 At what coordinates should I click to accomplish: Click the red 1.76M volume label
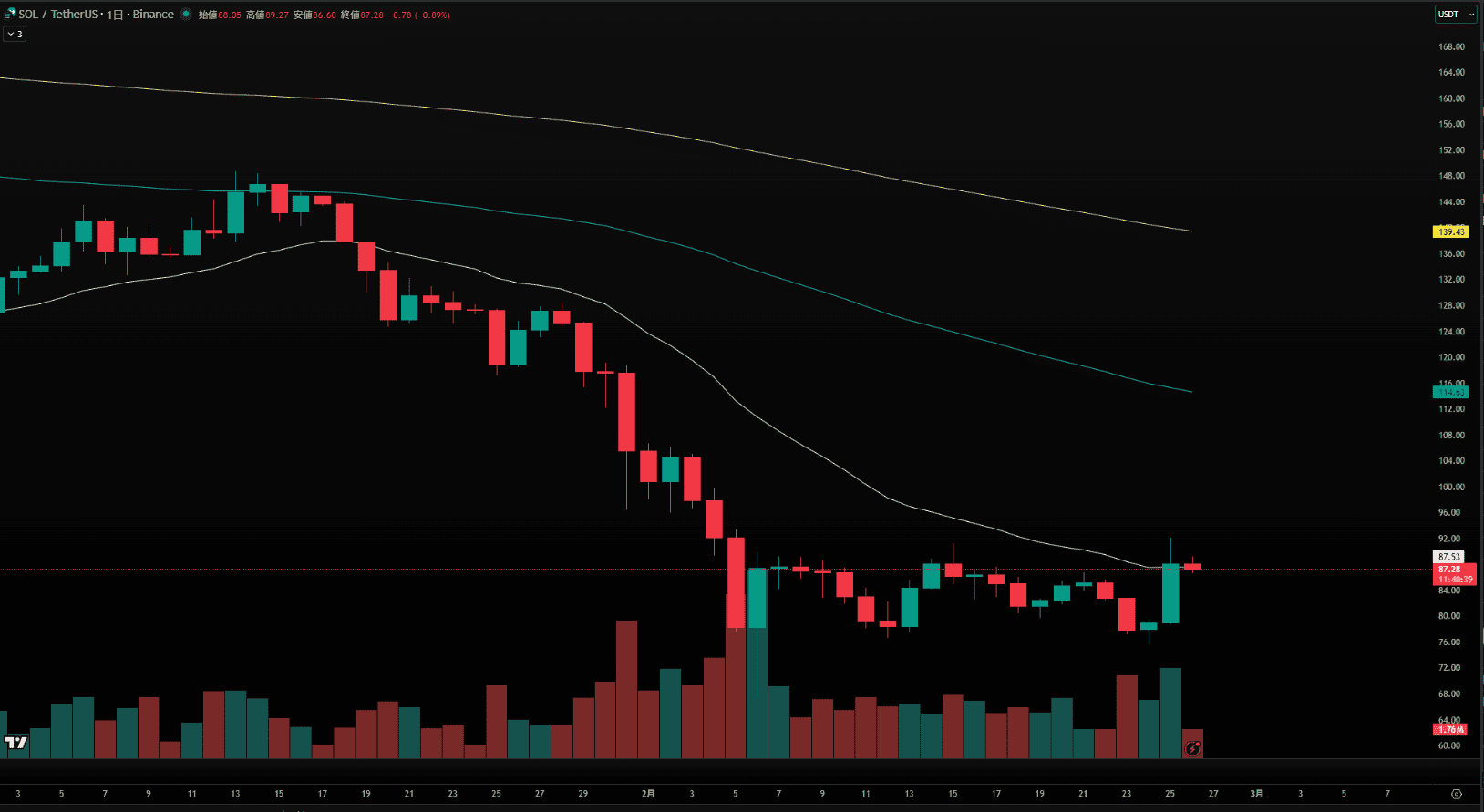(x=1450, y=729)
